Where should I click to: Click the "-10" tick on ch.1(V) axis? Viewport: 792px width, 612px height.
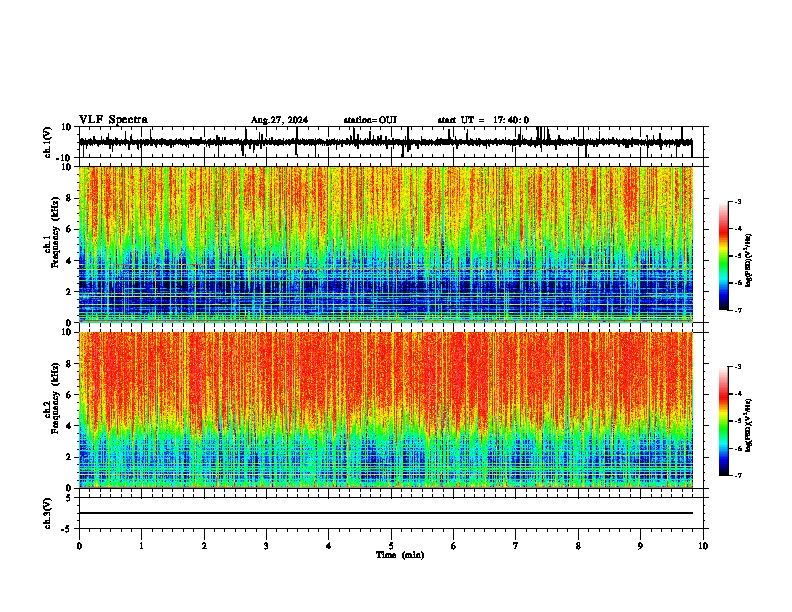click(x=64, y=157)
